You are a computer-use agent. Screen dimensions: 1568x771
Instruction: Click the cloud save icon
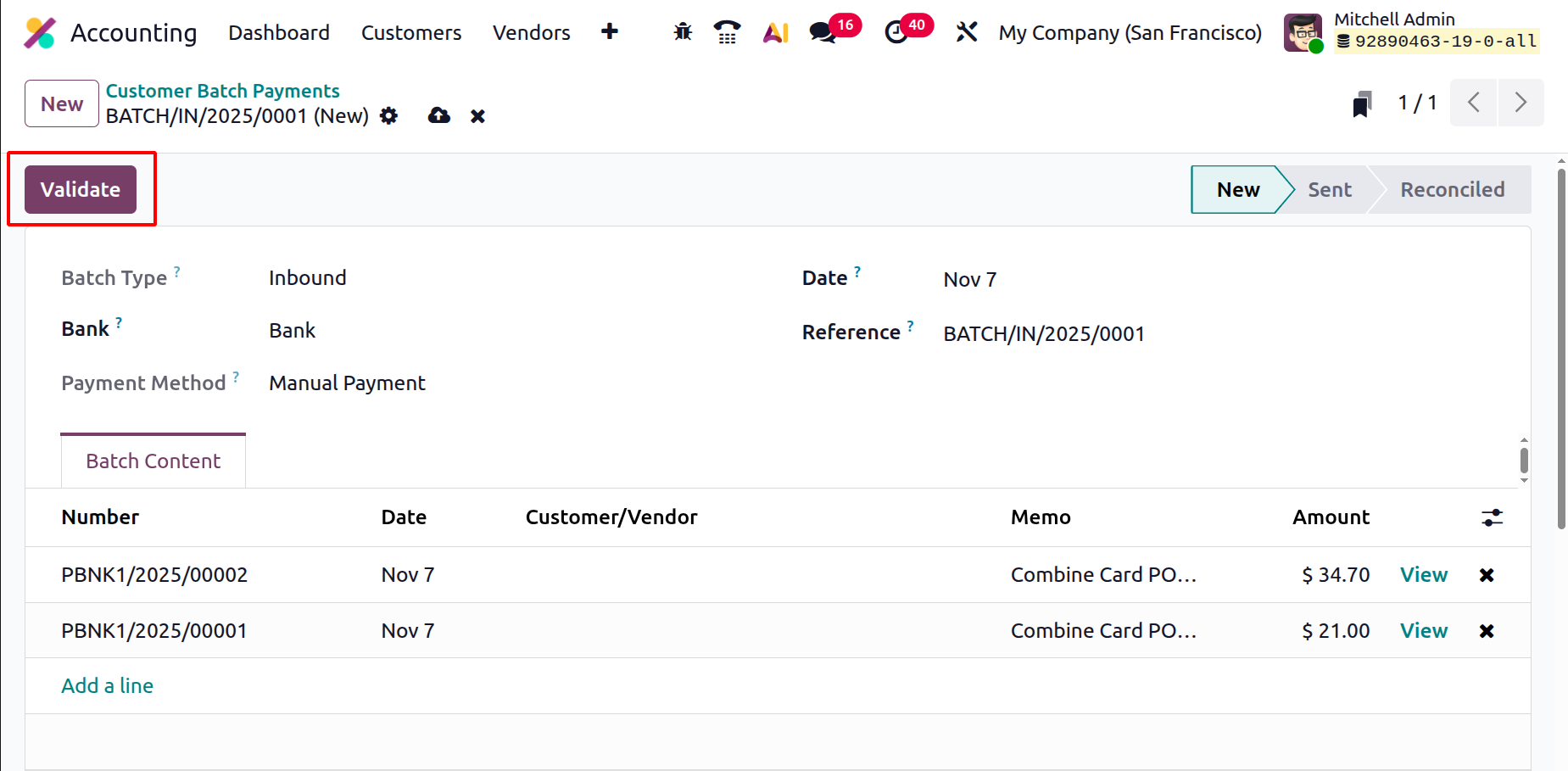click(438, 115)
